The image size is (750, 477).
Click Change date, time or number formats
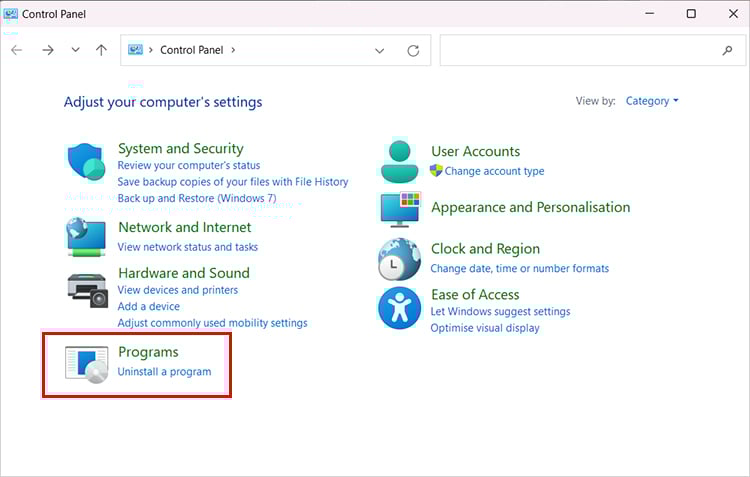pyautogui.click(x=519, y=268)
